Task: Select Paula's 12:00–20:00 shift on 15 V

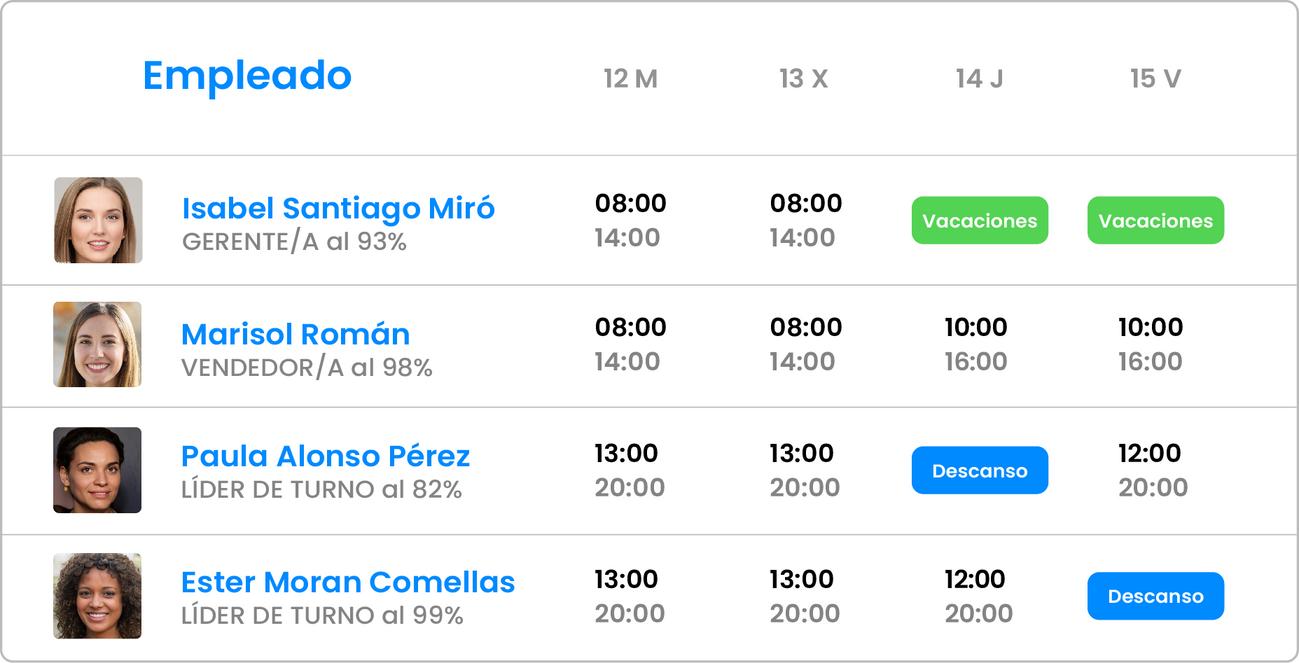Action: coord(1151,470)
